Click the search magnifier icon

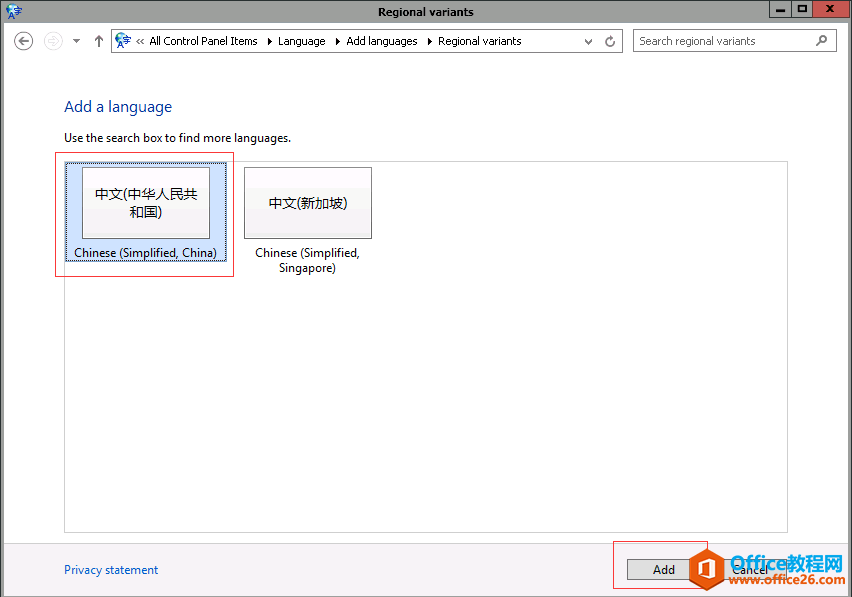[822, 40]
